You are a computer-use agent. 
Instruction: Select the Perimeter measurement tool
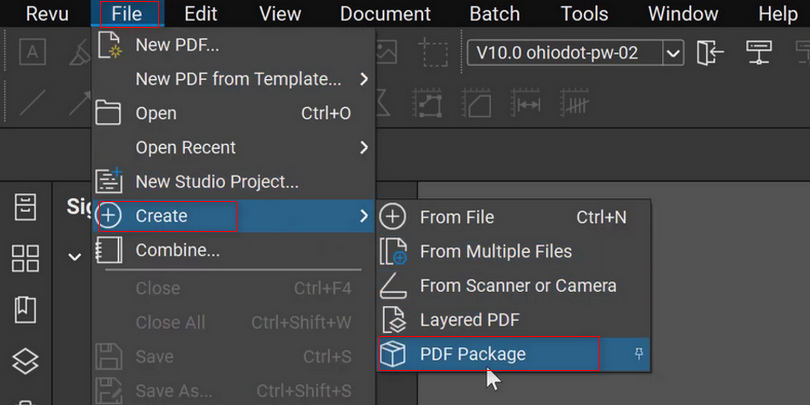(x=427, y=103)
